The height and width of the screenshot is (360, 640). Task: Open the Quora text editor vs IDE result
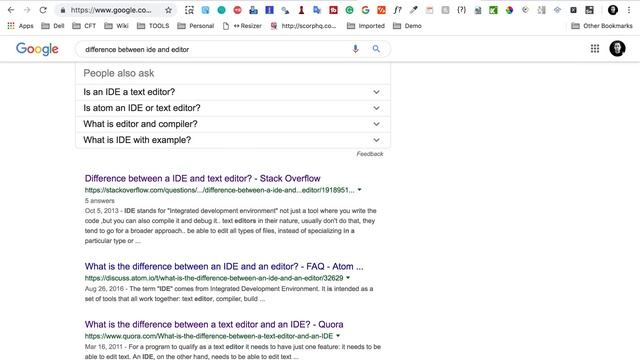[214, 324]
